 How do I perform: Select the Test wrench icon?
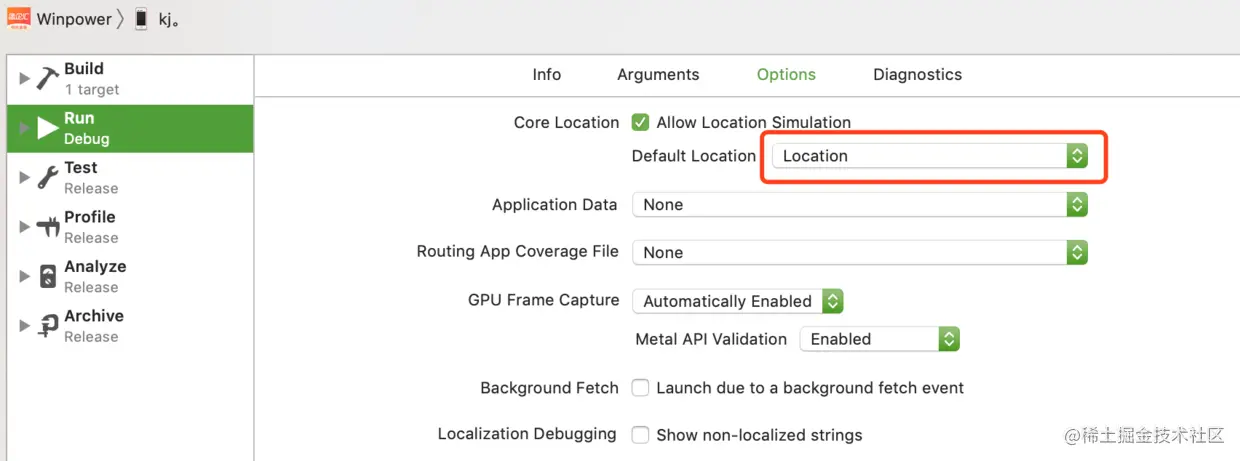click(x=48, y=178)
